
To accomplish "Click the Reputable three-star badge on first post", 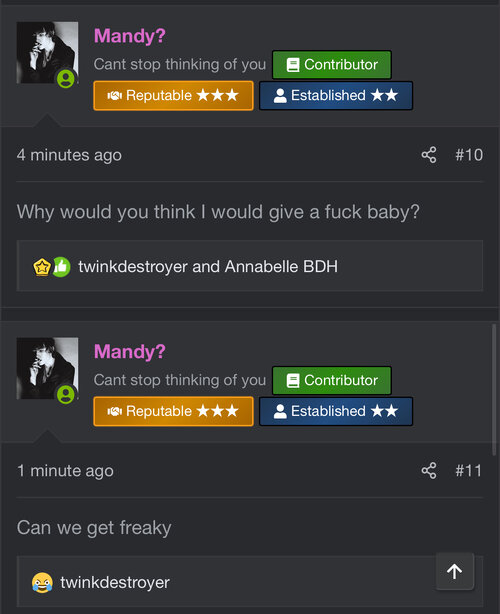I will [173, 96].
